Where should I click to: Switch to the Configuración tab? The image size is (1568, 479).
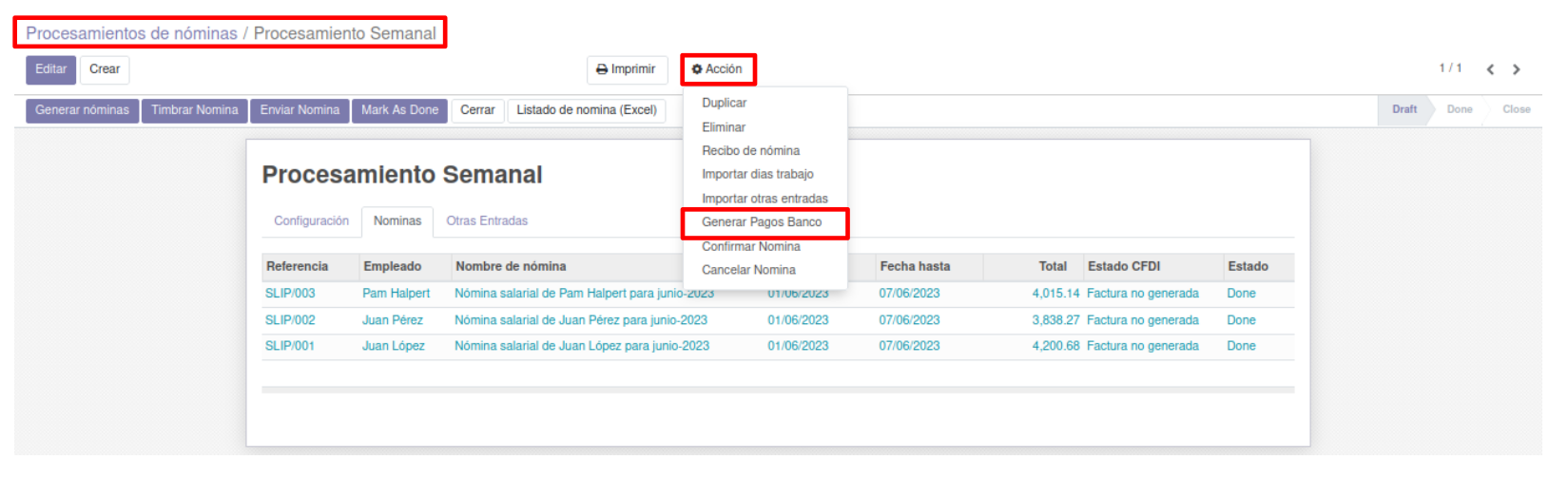click(311, 220)
